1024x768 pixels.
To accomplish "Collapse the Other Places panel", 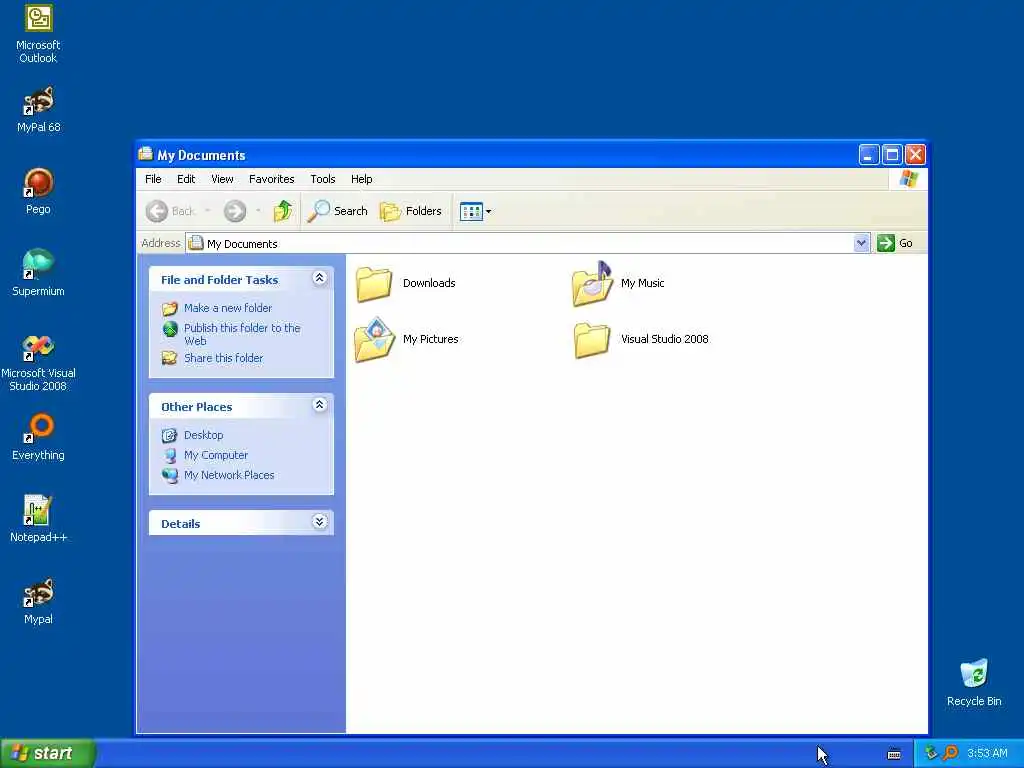I will click(x=319, y=406).
